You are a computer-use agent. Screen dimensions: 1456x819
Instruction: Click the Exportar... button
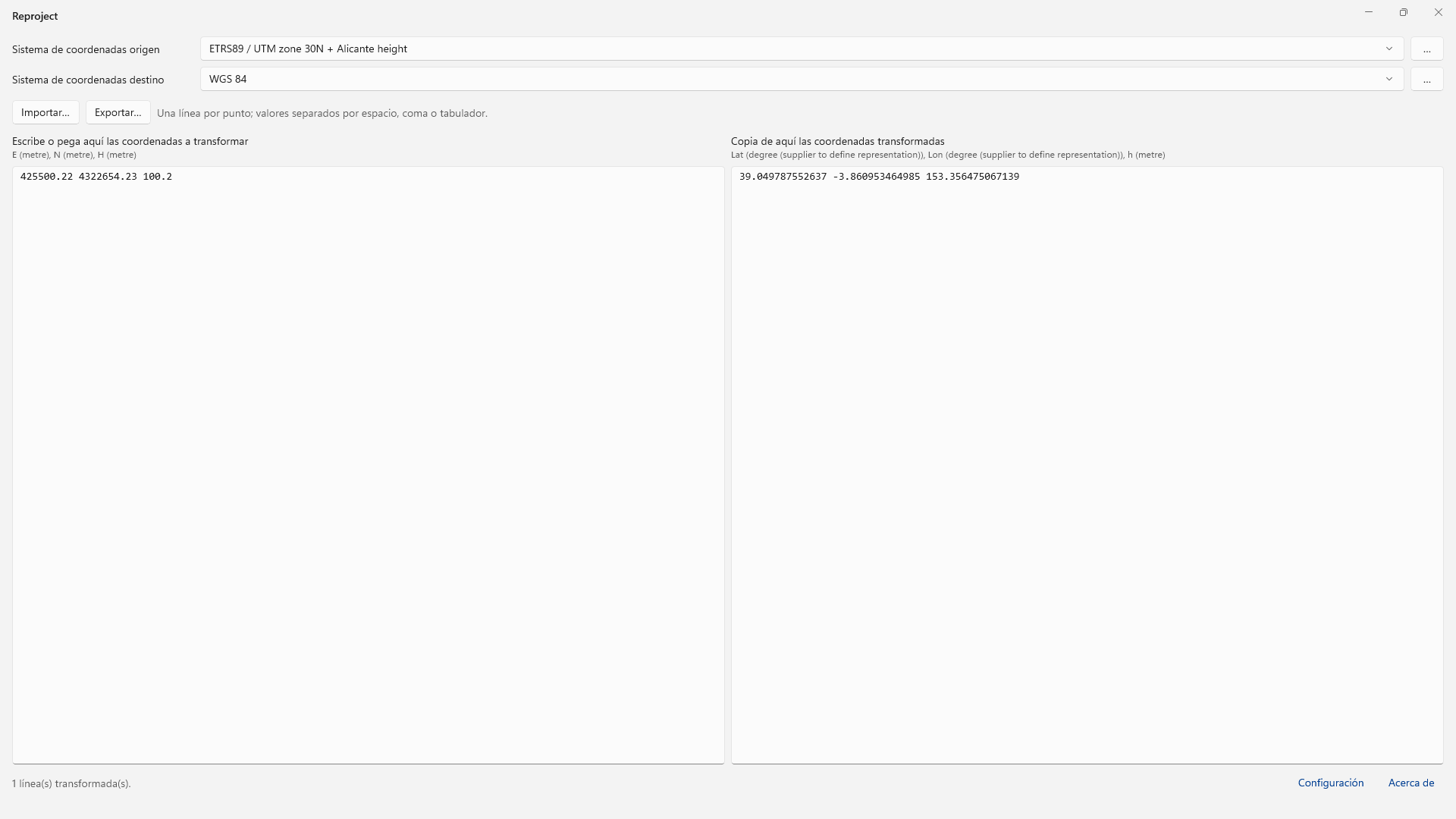(118, 112)
